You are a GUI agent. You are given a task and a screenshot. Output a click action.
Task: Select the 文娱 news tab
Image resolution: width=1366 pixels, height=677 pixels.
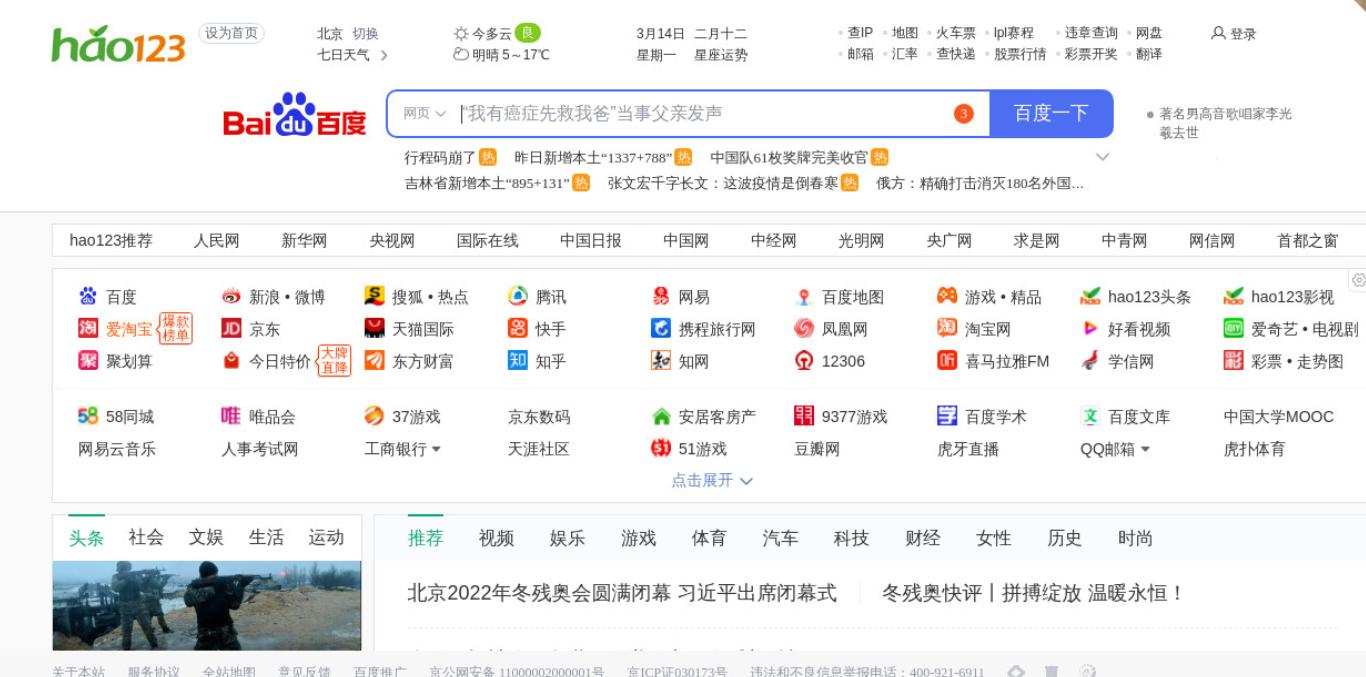206,538
